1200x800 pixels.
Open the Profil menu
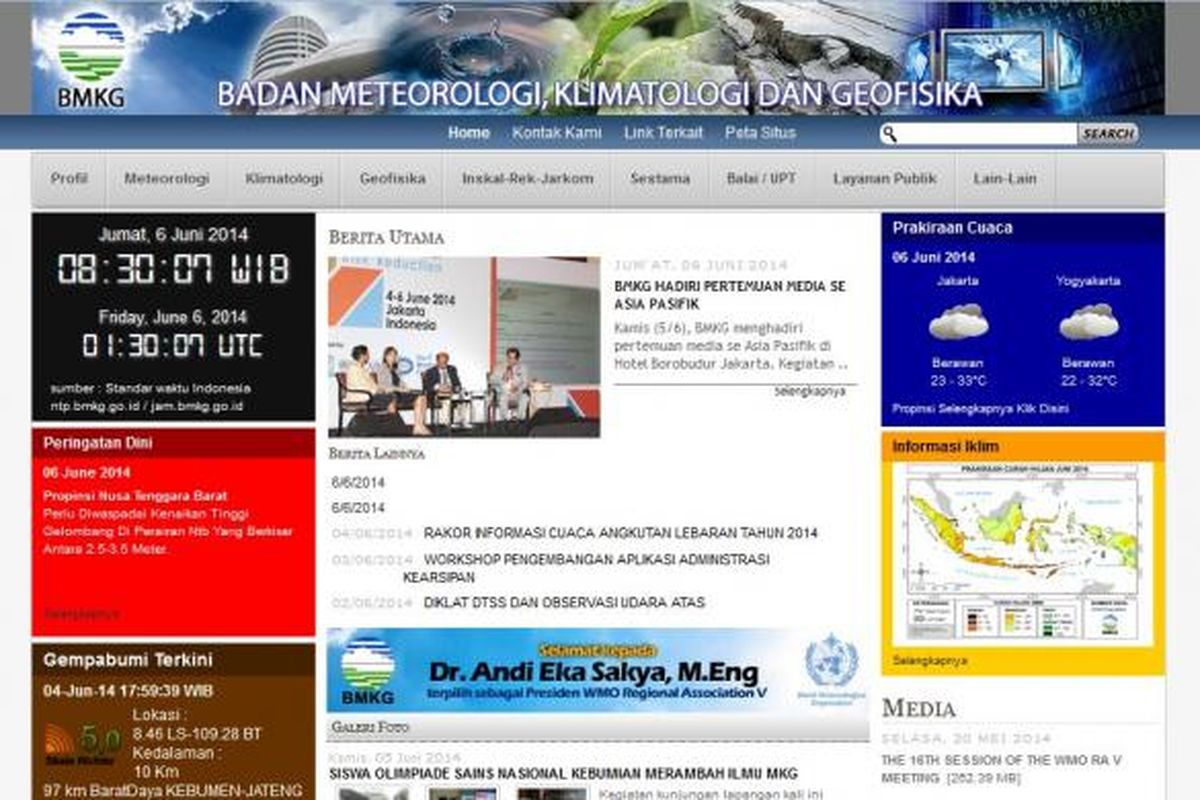coord(69,179)
